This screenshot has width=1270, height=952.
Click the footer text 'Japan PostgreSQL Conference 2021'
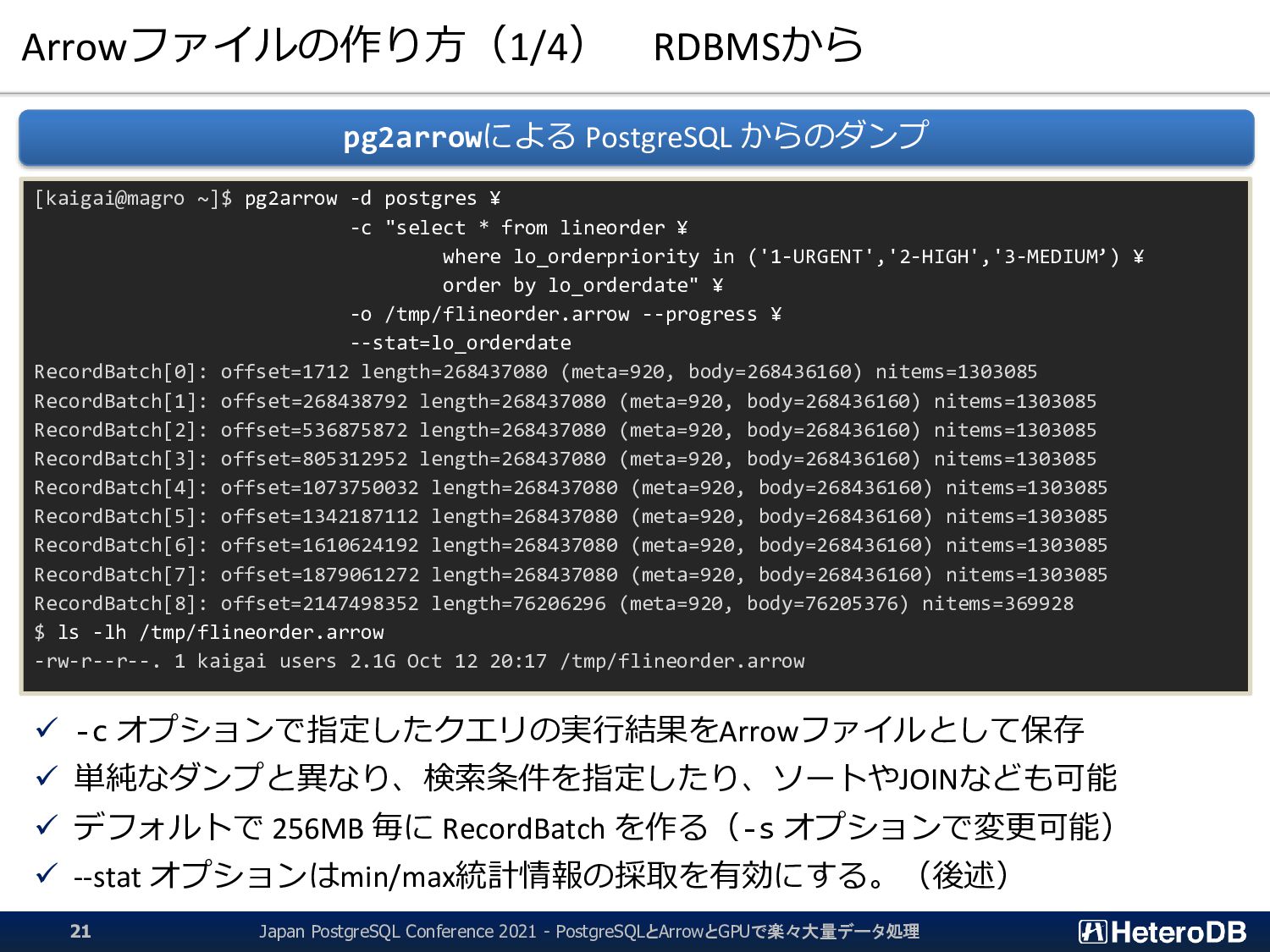pyautogui.click(x=398, y=932)
